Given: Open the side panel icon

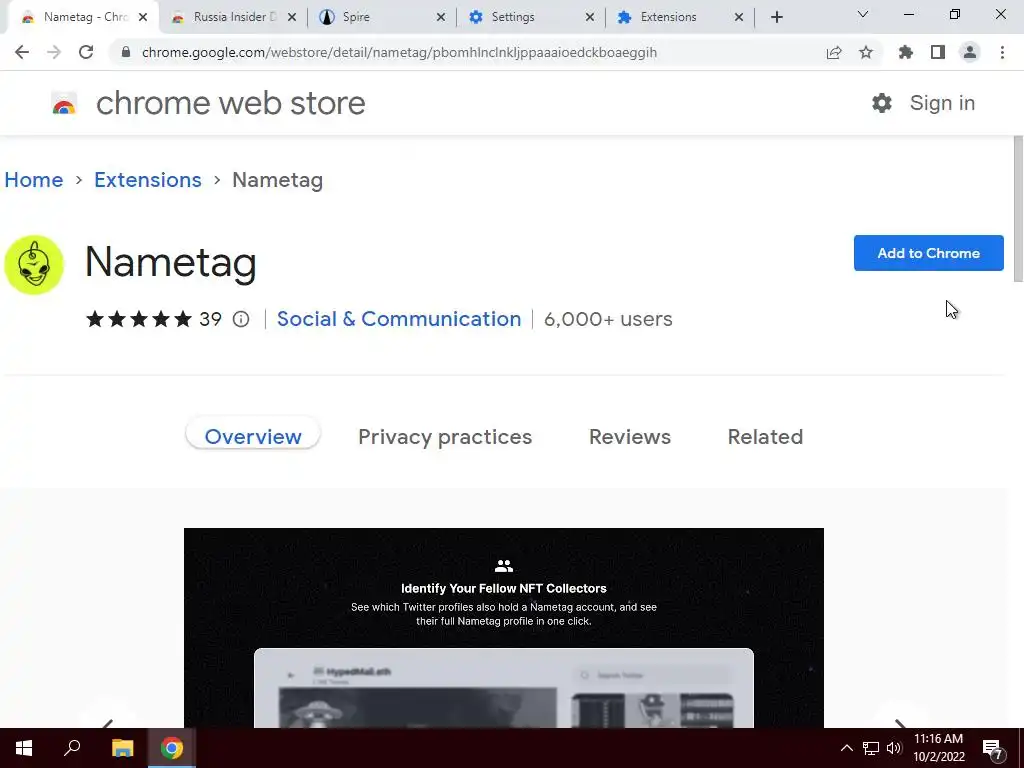Looking at the screenshot, I should pos(938,52).
